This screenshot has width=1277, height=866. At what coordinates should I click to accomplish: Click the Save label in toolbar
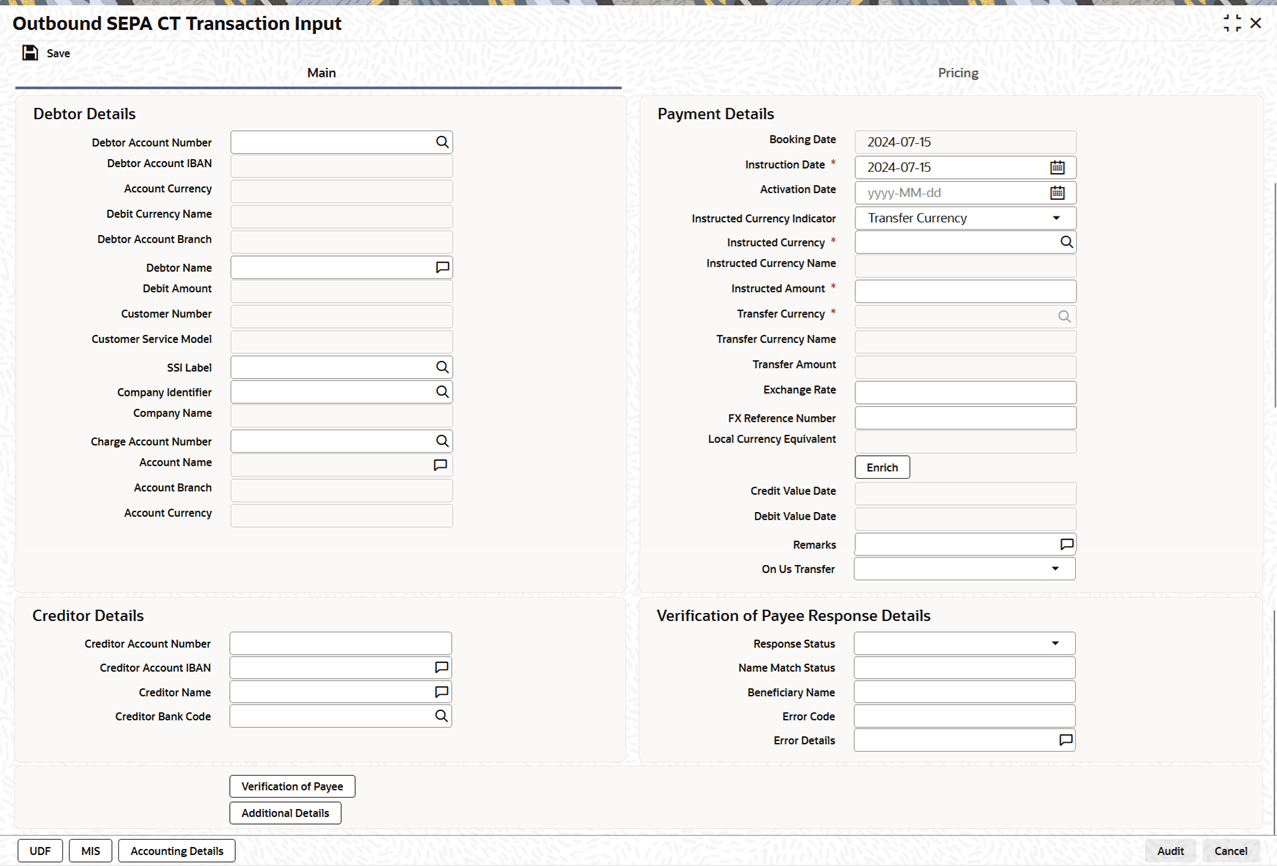click(x=58, y=53)
